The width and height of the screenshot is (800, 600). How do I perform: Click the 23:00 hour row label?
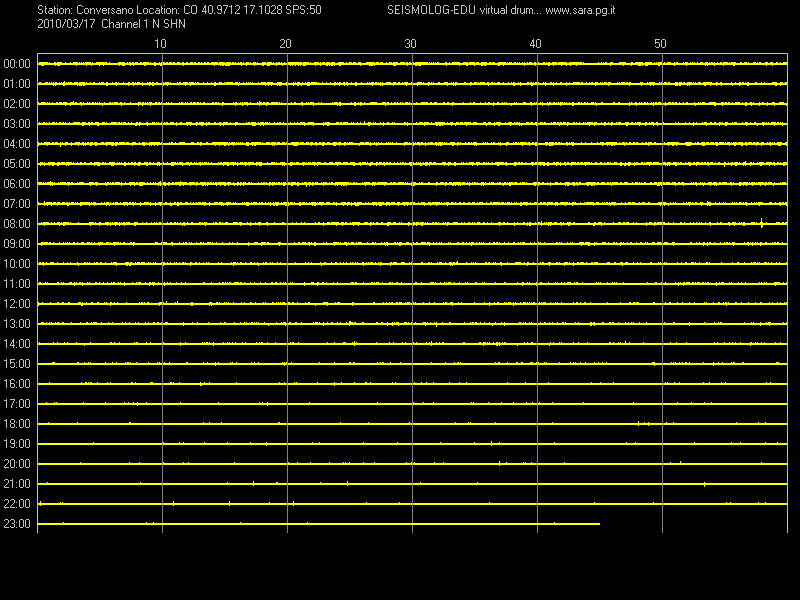17,524
